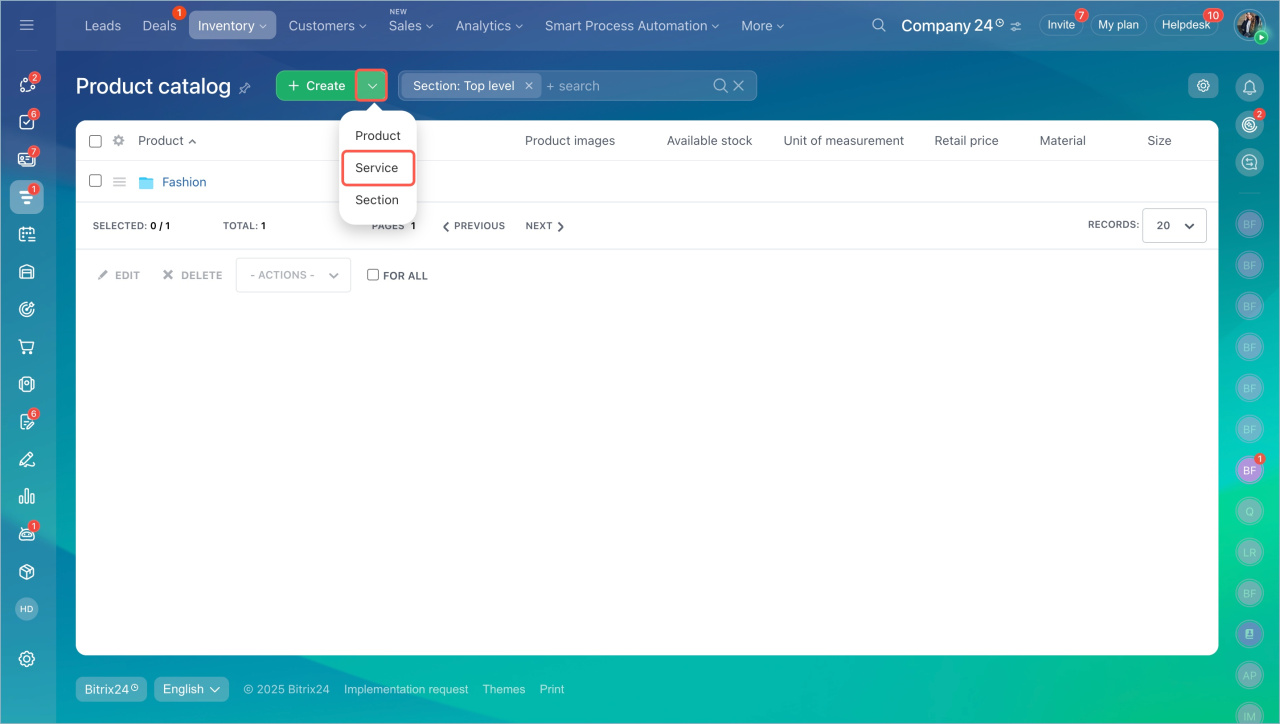Viewport: 1280px width, 724px height.
Task: Clear the search field with X icon
Action: [739, 86]
